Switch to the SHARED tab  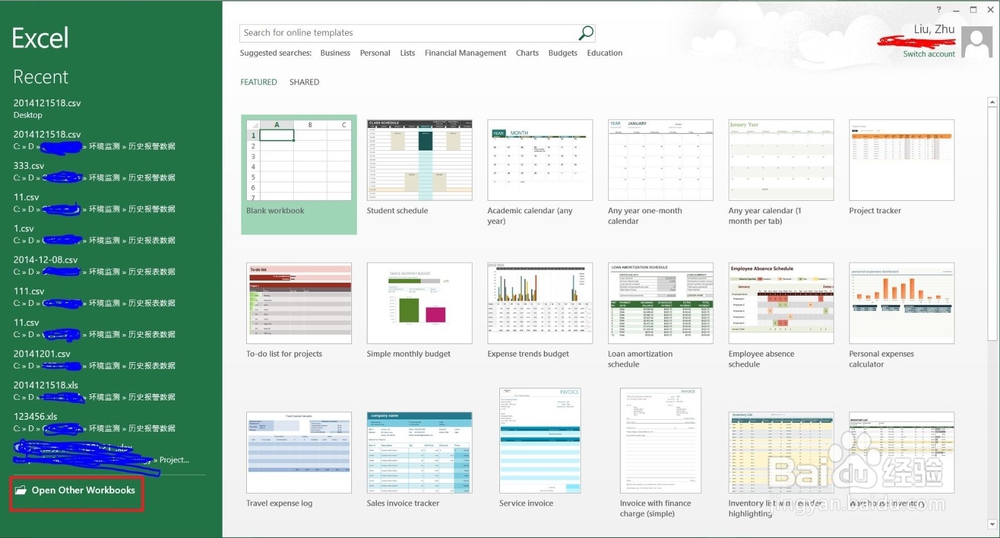pyautogui.click(x=304, y=82)
